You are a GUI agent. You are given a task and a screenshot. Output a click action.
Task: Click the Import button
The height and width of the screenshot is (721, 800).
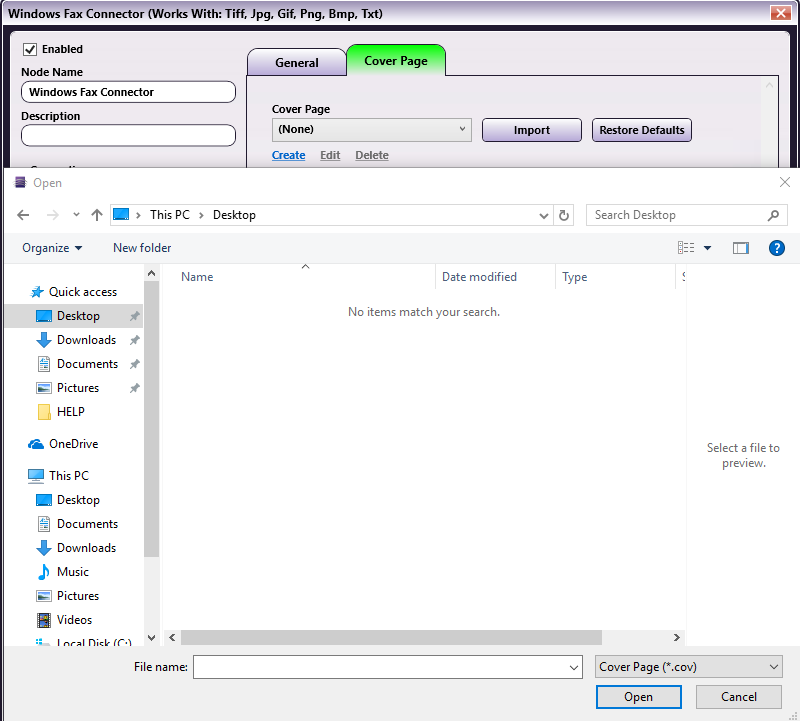532,130
